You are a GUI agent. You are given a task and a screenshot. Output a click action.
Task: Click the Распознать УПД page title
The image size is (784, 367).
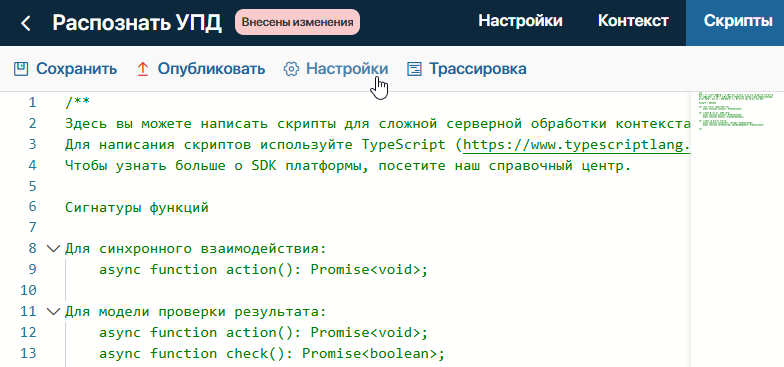pos(137,23)
